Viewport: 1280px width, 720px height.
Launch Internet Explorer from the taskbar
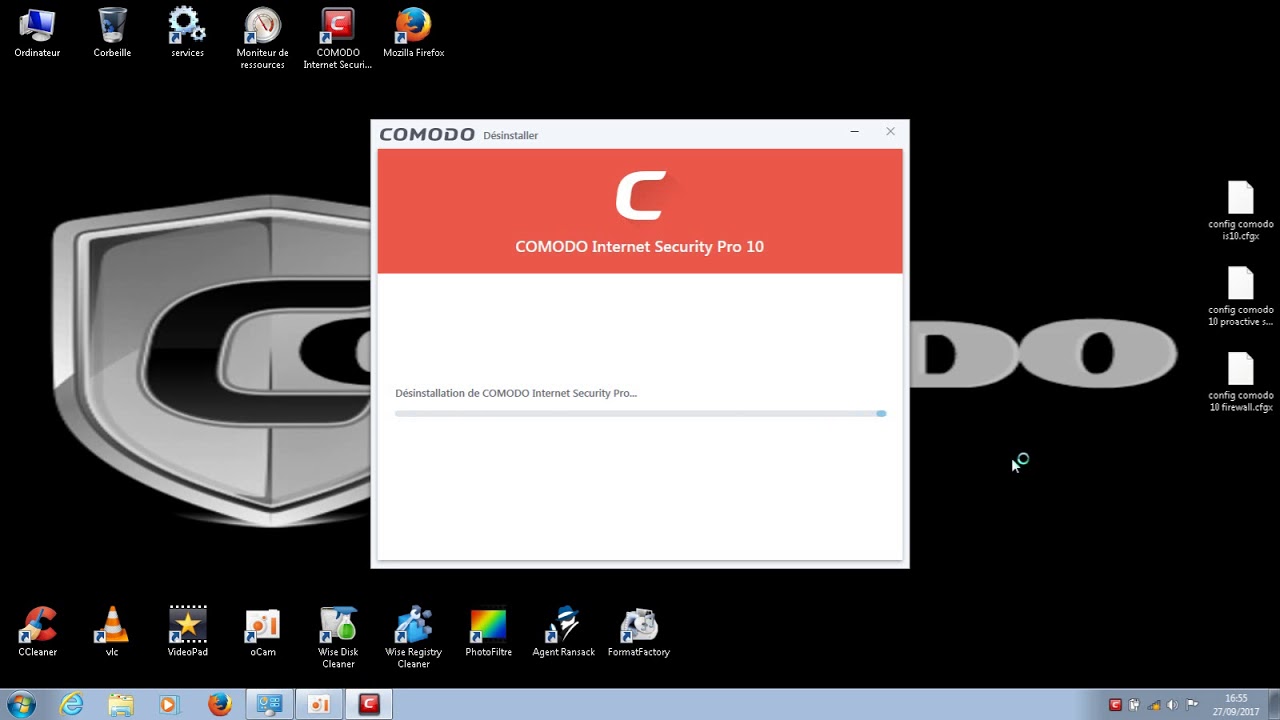tap(72, 704)
